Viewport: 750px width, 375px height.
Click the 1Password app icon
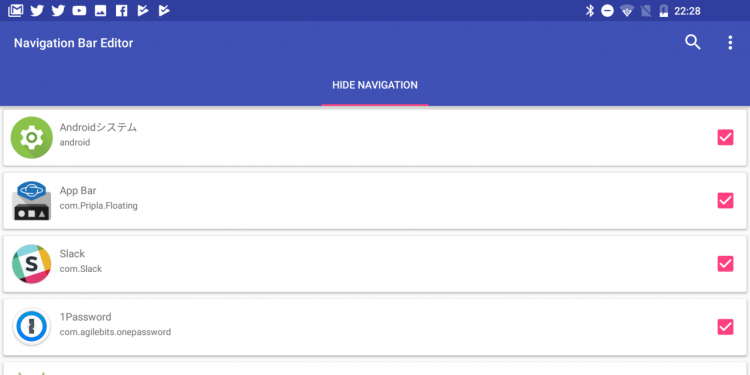pyautogui.click(x=32, y=327)
